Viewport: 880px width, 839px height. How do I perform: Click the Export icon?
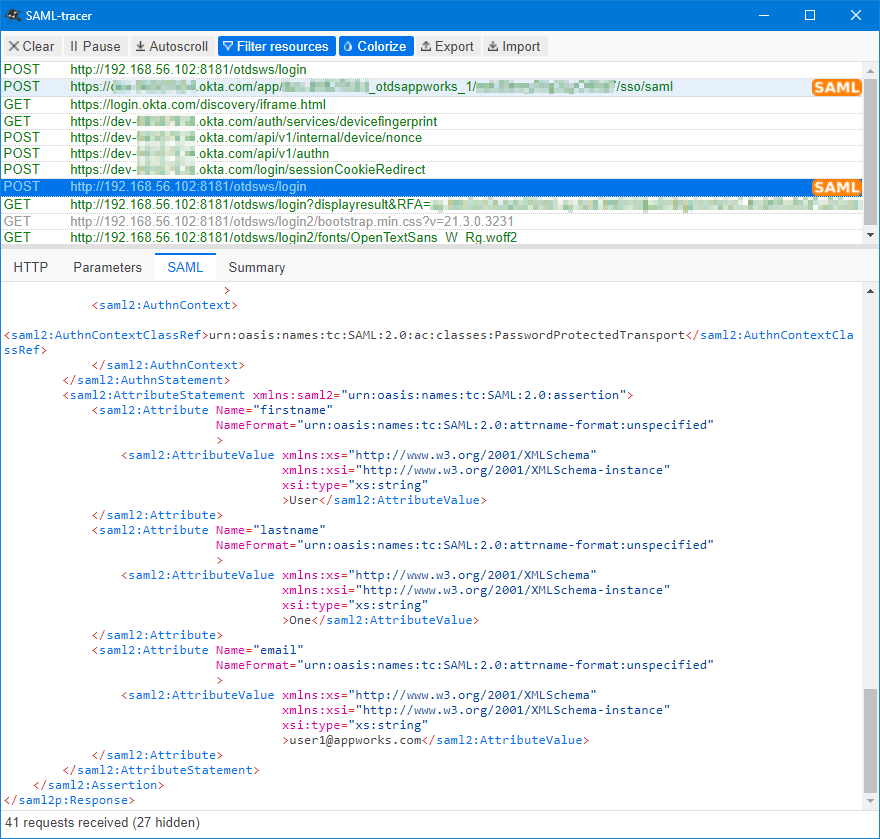coord(427,46)
